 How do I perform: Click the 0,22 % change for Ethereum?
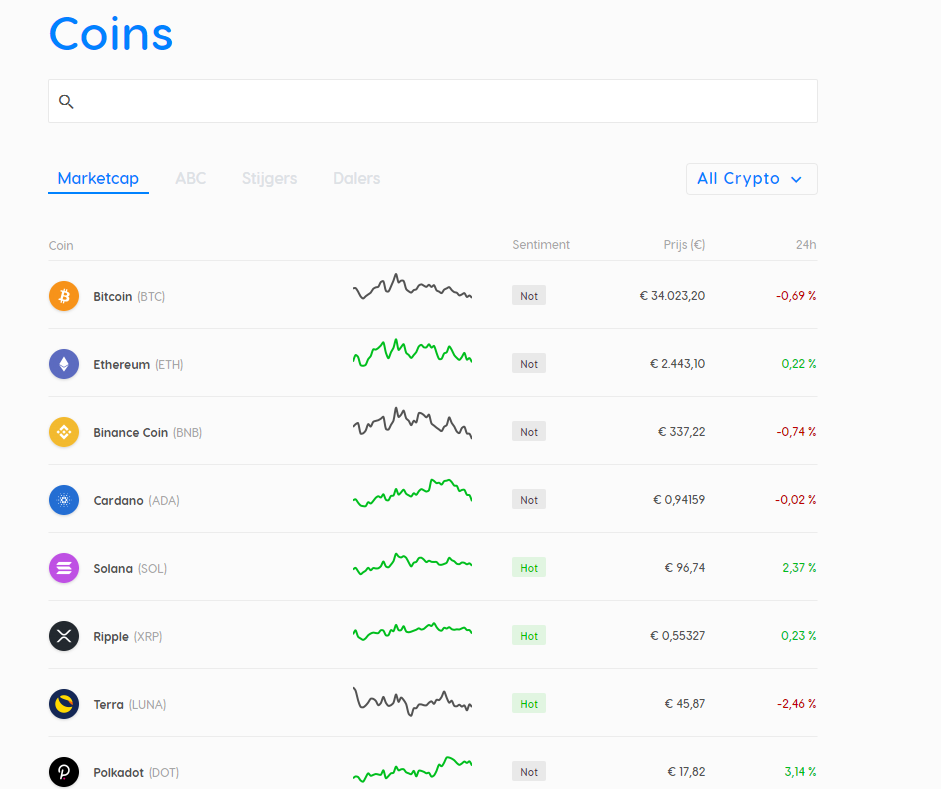tap(799, 364)
